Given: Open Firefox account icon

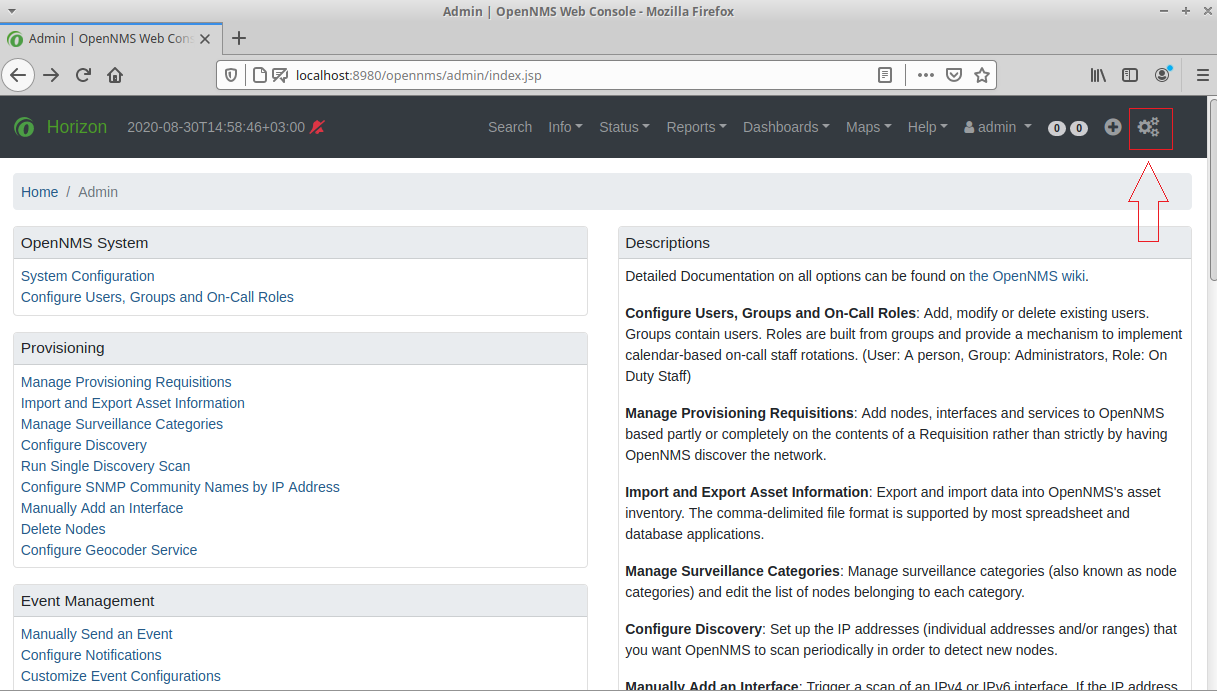Looking at the screenshot, I should coord(1162,75).
